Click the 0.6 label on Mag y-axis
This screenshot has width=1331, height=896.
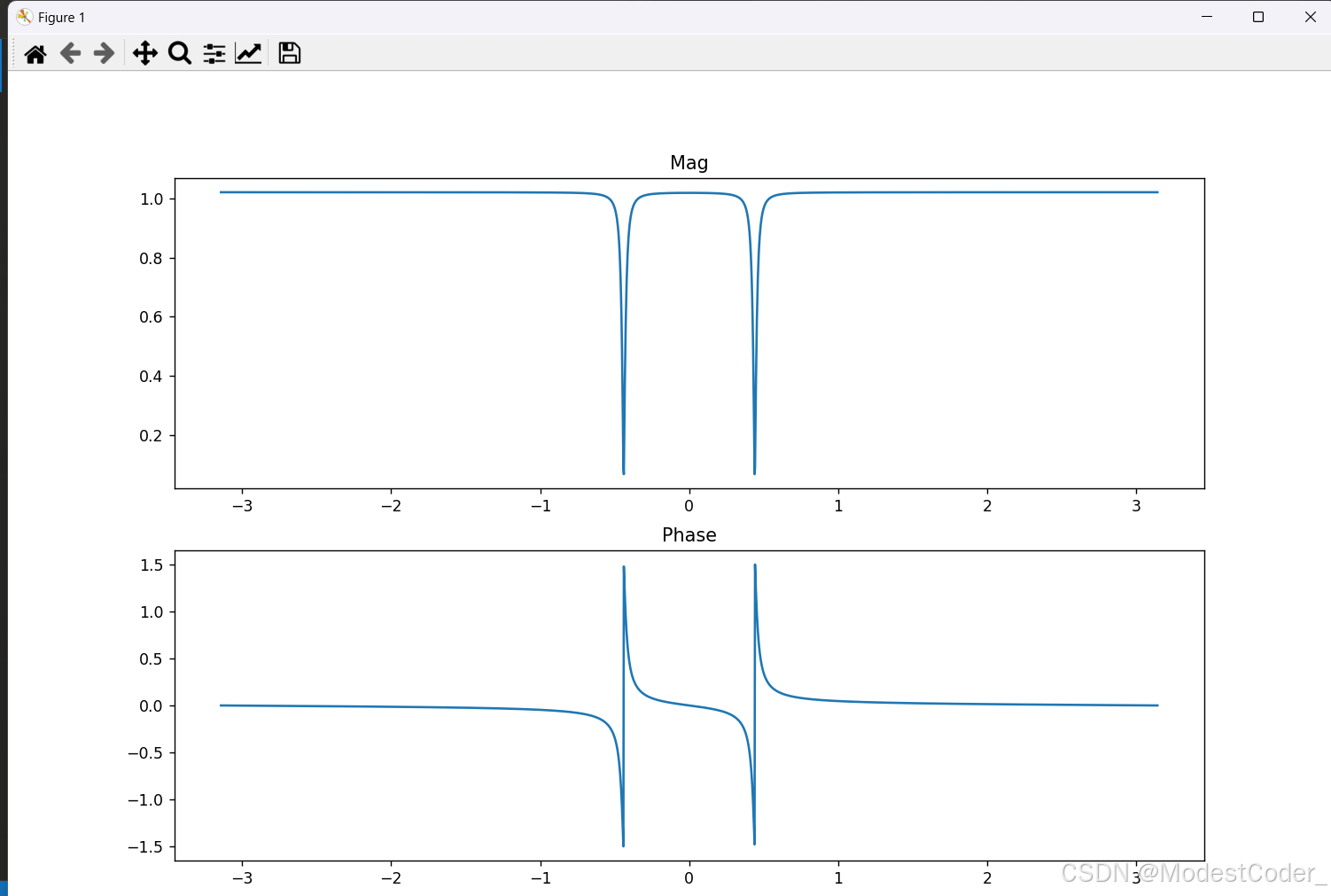pyautogui.click(x=152, y=317)
